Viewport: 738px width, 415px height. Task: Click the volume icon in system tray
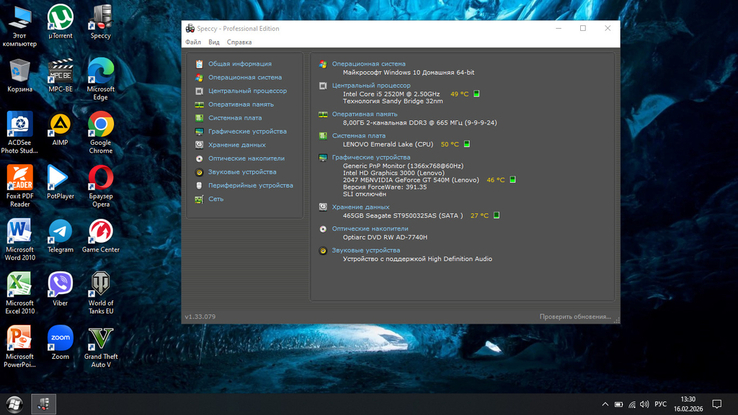(x=644, y=404)
